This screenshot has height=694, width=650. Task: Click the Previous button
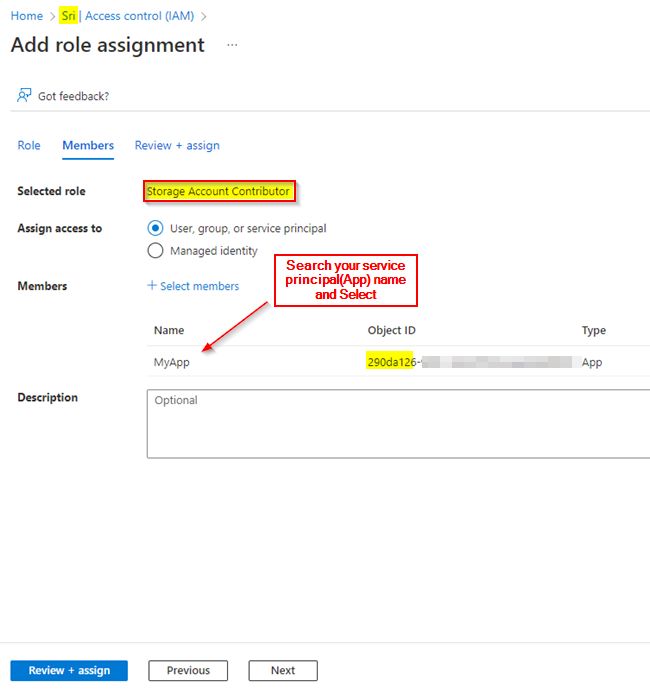(188, 671)
